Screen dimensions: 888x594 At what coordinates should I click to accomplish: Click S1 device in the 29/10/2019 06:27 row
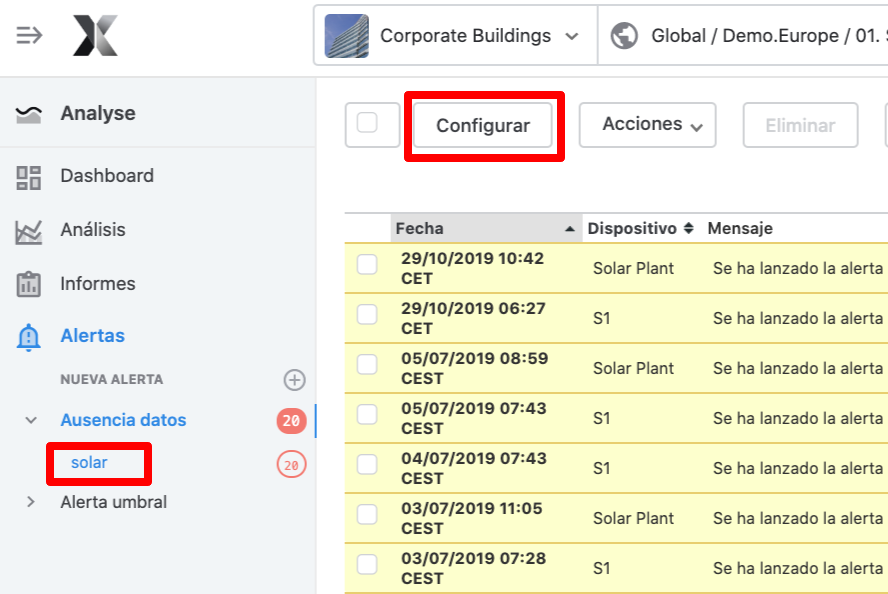pos(601,318)
